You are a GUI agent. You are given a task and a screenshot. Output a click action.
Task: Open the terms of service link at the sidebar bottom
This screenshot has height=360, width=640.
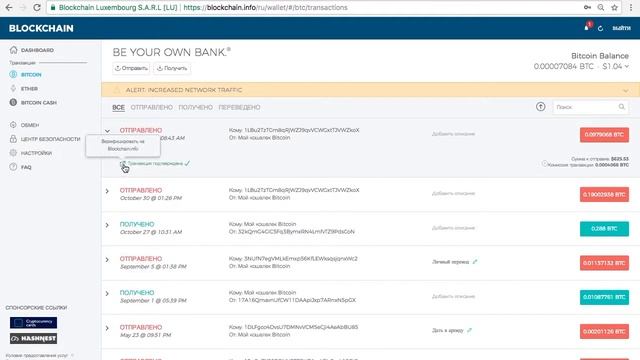click(x=37, y=356)
